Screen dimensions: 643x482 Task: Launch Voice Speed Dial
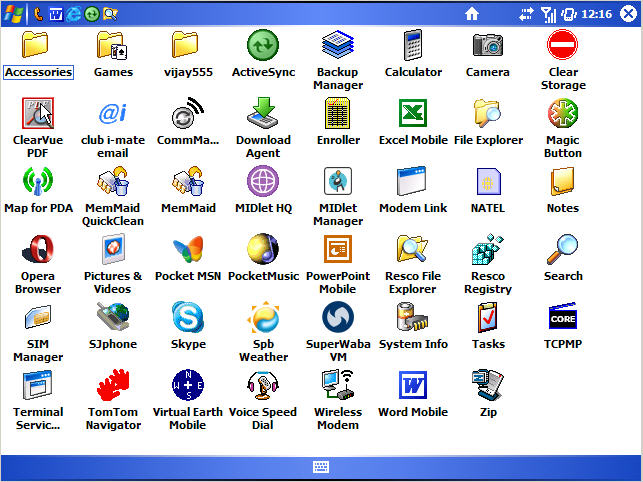point(263,400)
